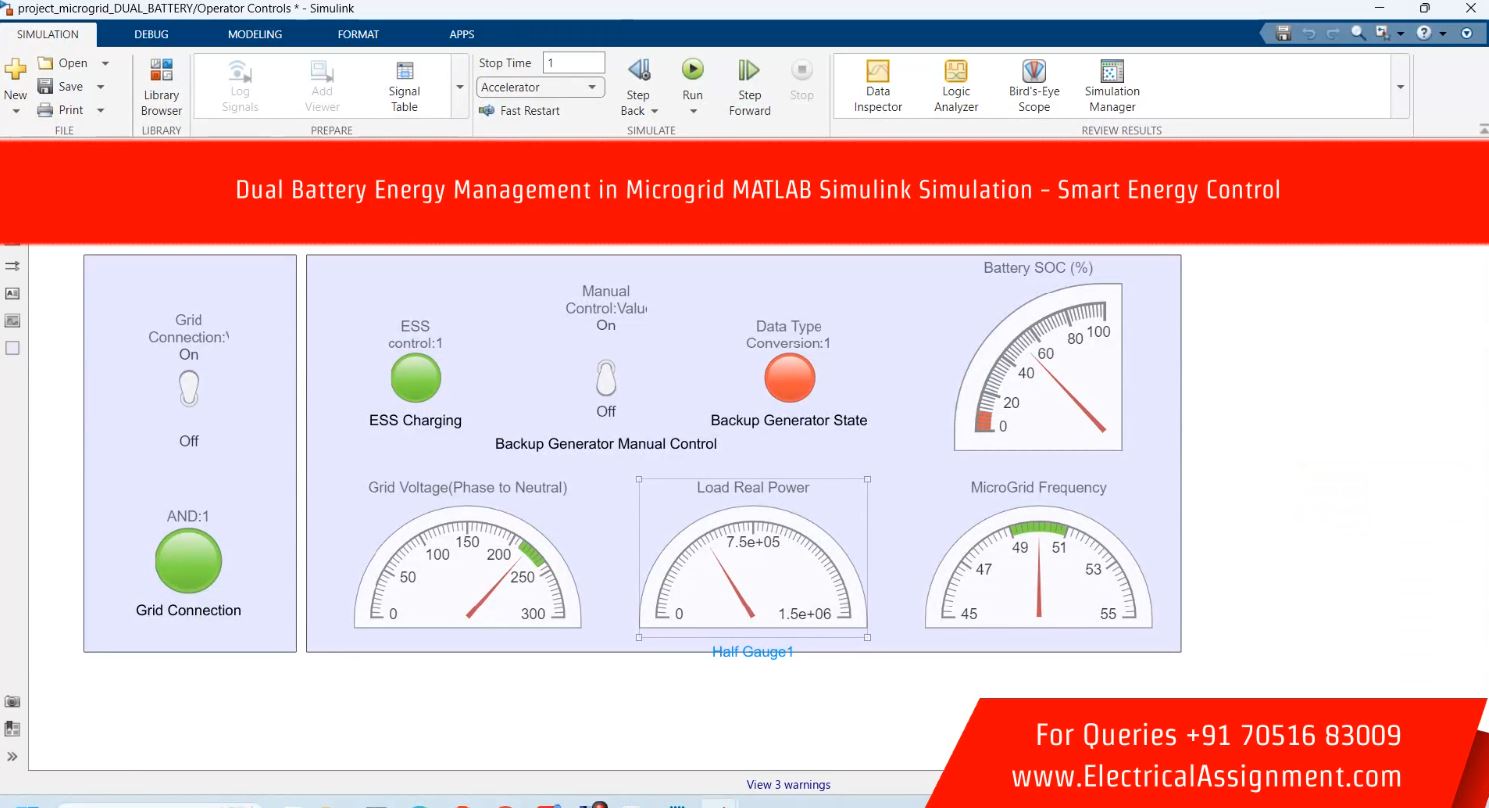
Task: Open the Bird's-Eye Scope
Action: coord(1033,86)
